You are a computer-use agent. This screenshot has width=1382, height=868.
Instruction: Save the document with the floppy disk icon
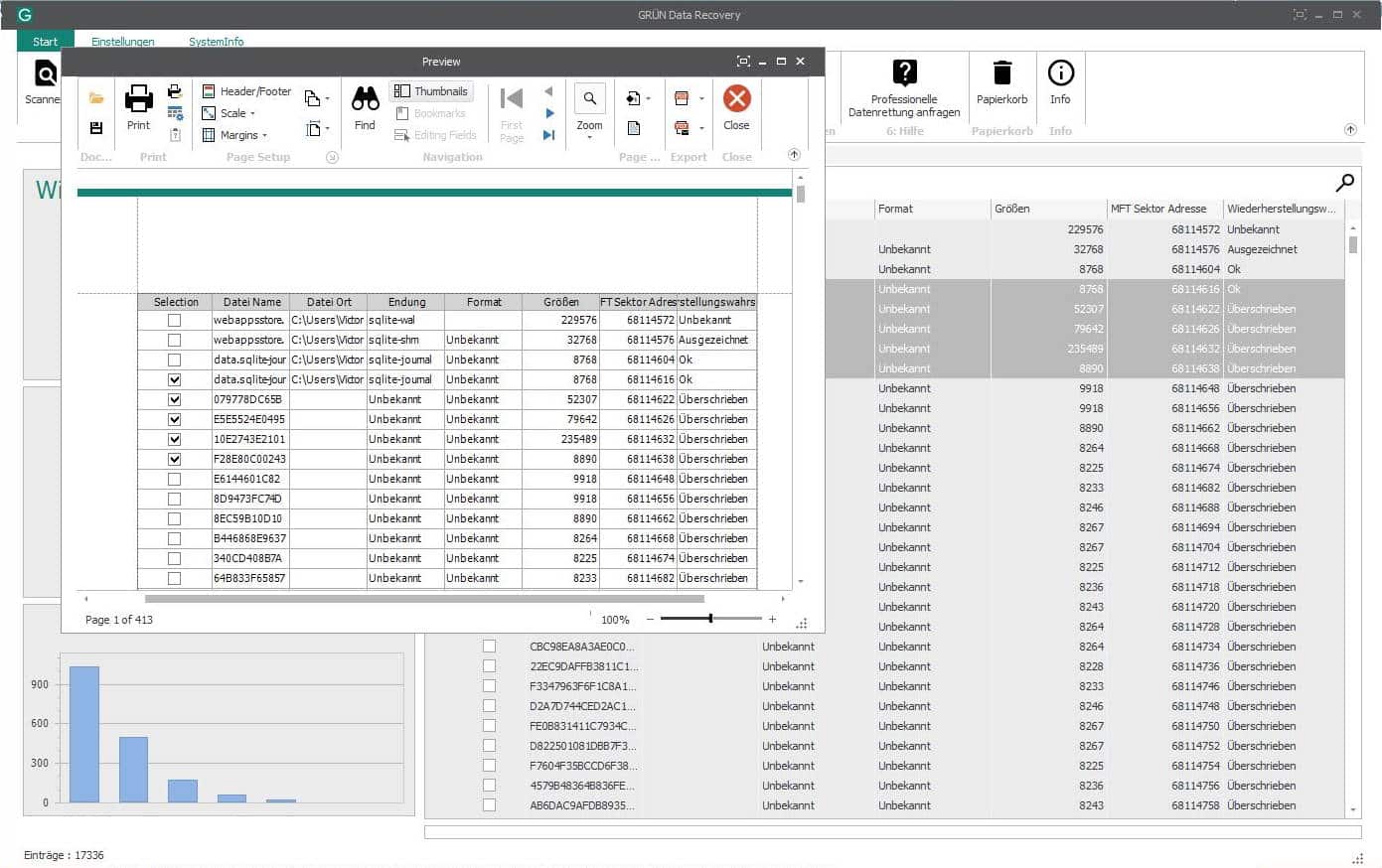96,128
